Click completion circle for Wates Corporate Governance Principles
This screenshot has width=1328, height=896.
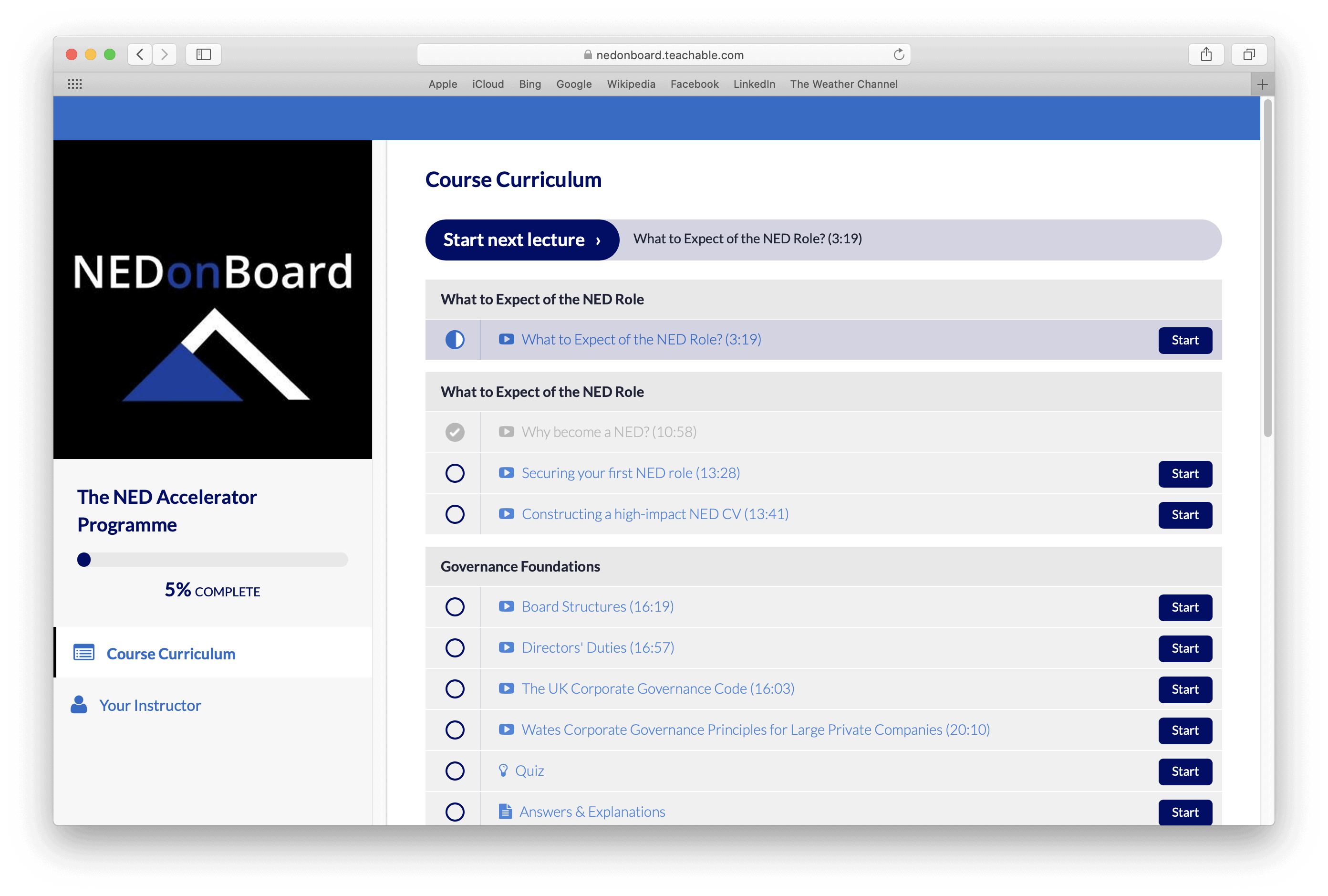pyautogui.click(x=455, y=730)
